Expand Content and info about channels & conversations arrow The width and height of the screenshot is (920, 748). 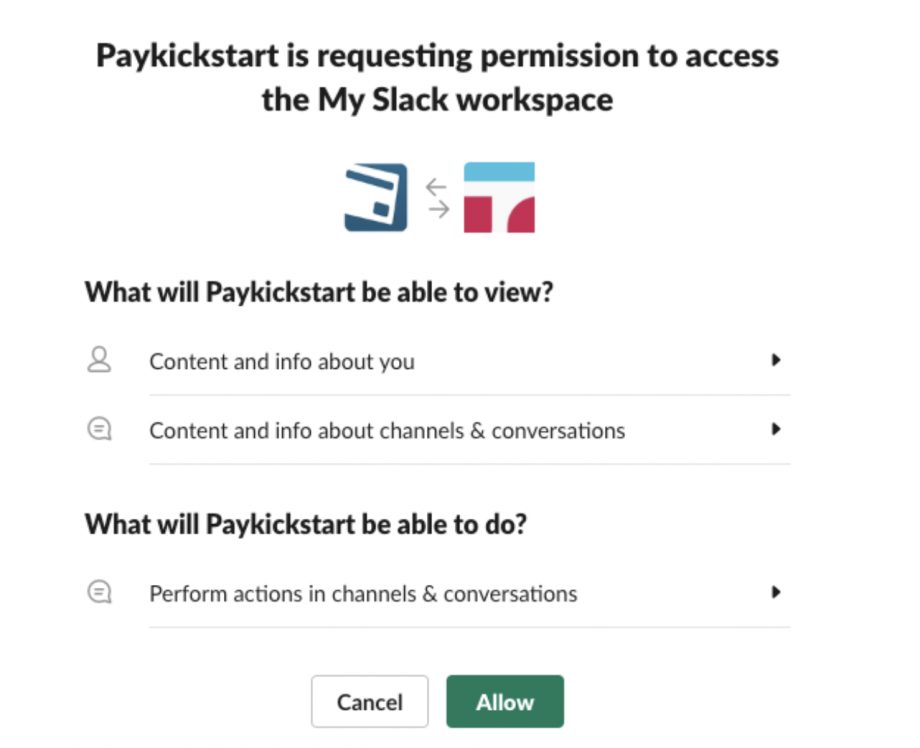[776, 429]
